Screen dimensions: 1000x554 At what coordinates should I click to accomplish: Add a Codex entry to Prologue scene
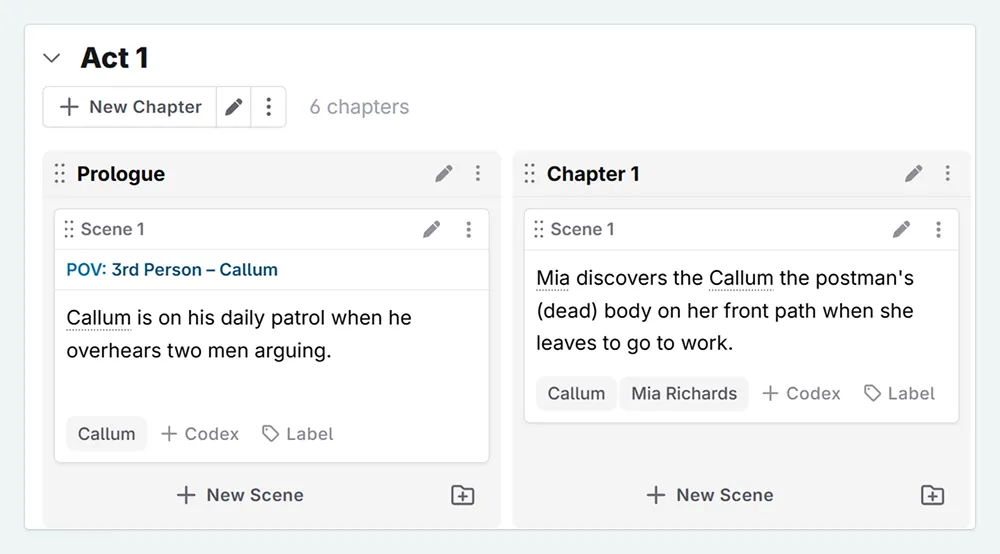click(x=200, y=434)
